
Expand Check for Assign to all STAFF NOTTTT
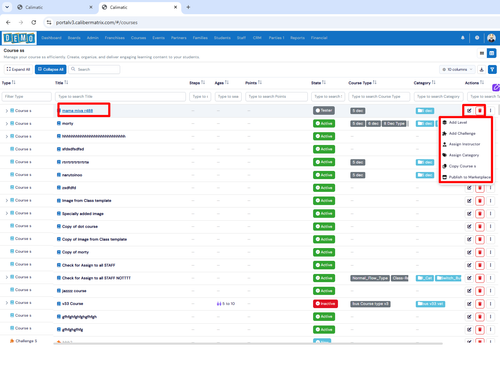click(x=7, y=277)
